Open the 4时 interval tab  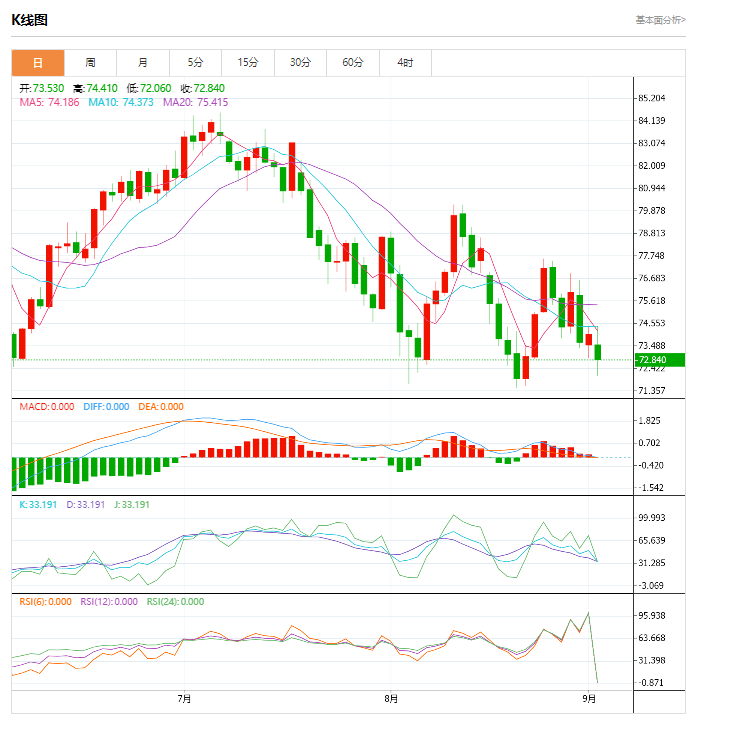pyautogui.click(x=405, y=63)
